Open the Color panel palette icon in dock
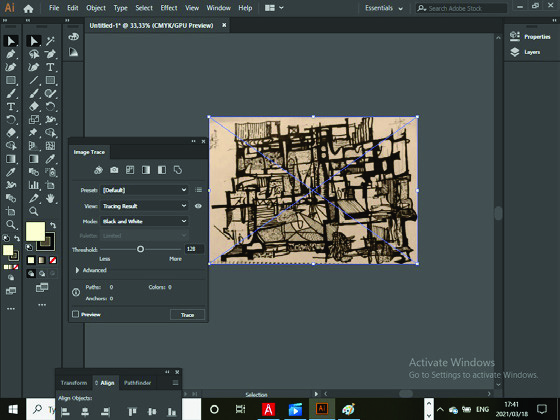This screenshot has width=560, height=420. [74, 37]
